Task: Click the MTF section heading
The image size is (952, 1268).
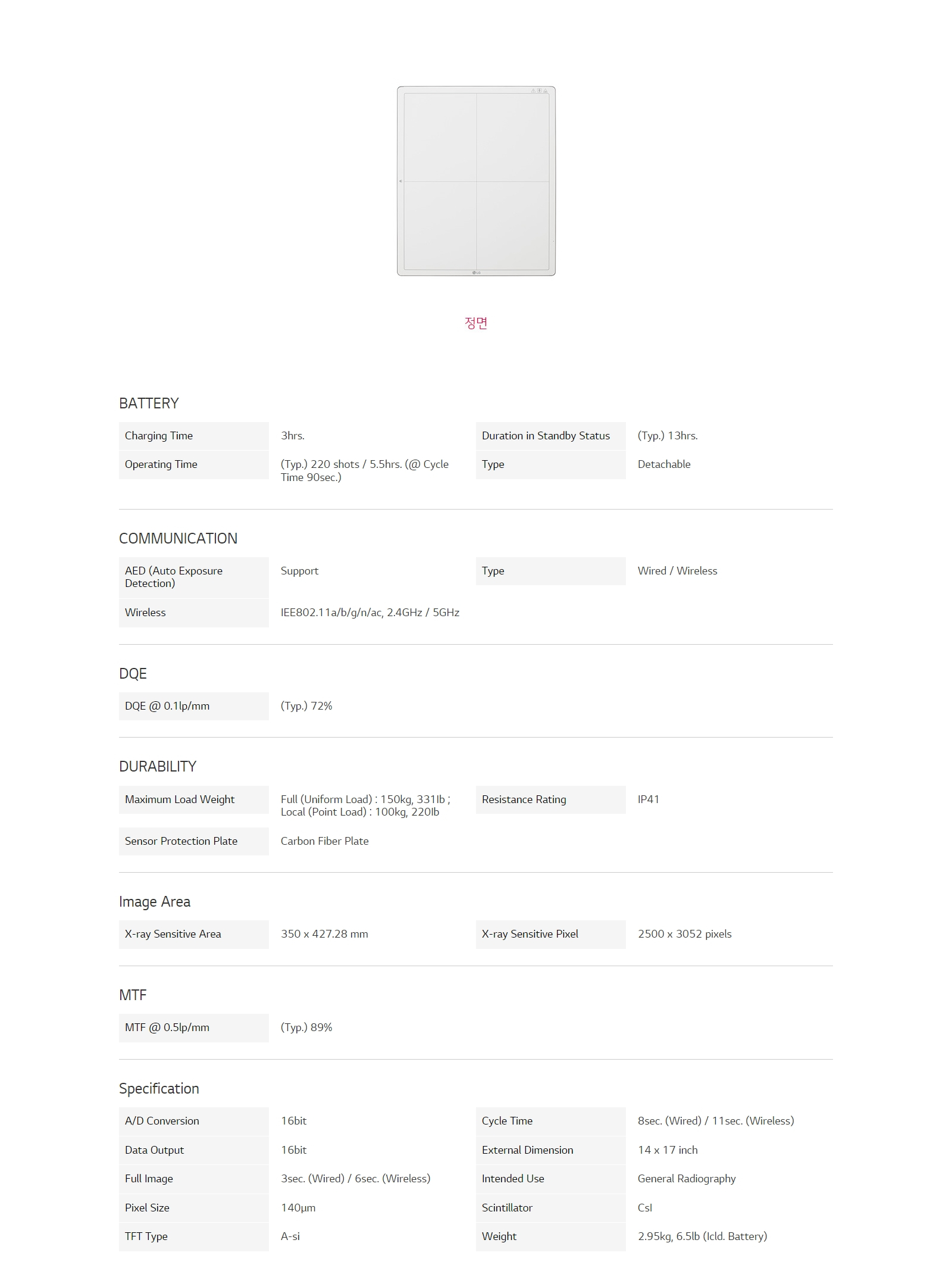Action: point(133,995)
